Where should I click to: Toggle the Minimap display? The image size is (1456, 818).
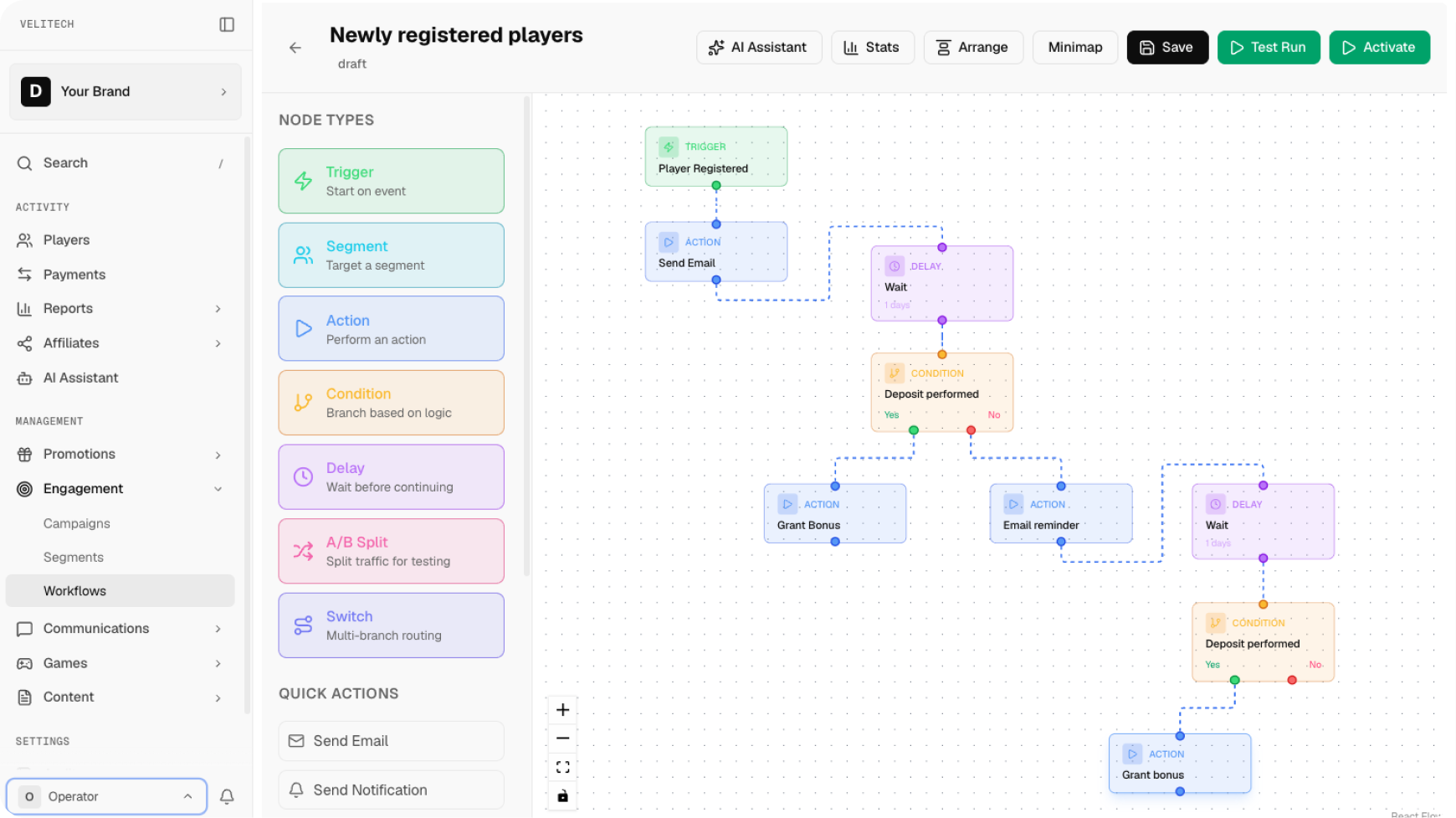tap(1075, 48)
